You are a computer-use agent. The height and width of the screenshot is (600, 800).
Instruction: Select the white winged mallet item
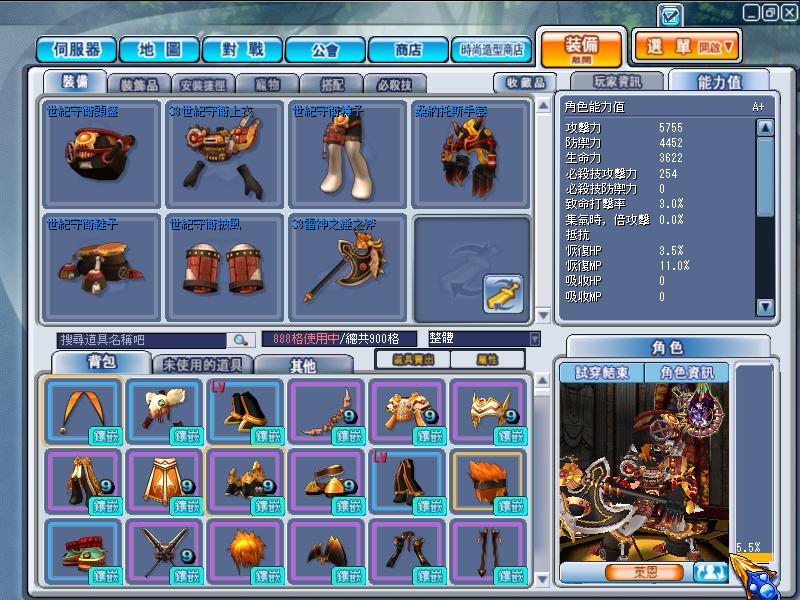164,411
